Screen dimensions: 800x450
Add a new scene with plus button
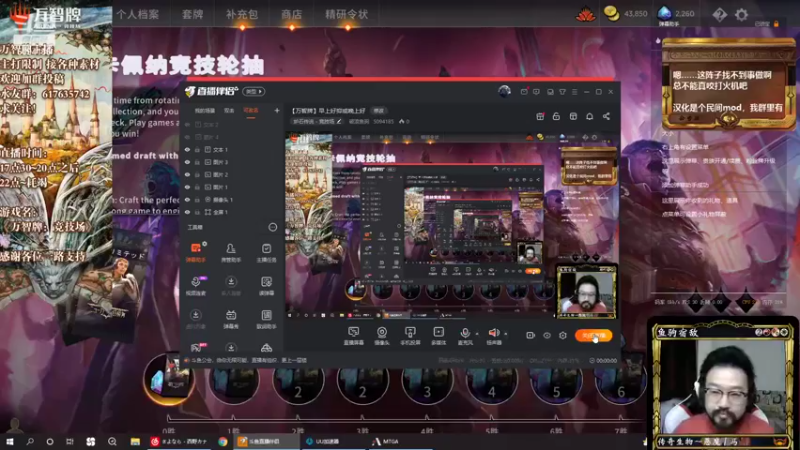tap(277, 110)
